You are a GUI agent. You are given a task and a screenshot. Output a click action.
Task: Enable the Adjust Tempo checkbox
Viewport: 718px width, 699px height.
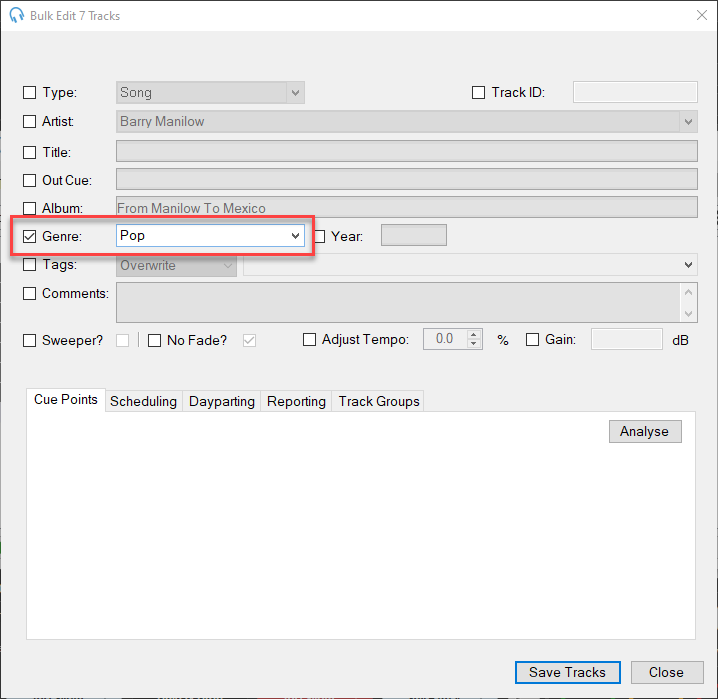click(310, 340)
